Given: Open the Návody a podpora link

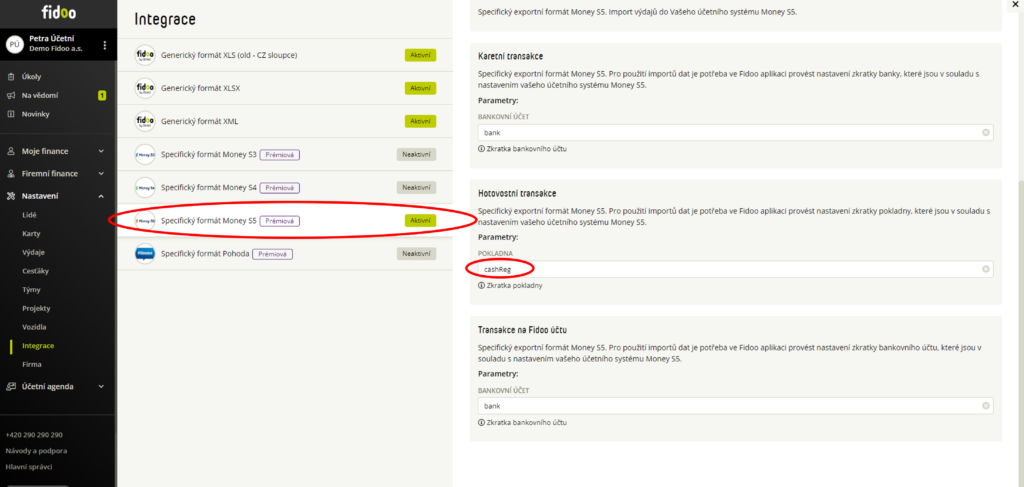Looking at the screenshot, I should [36, 450].
